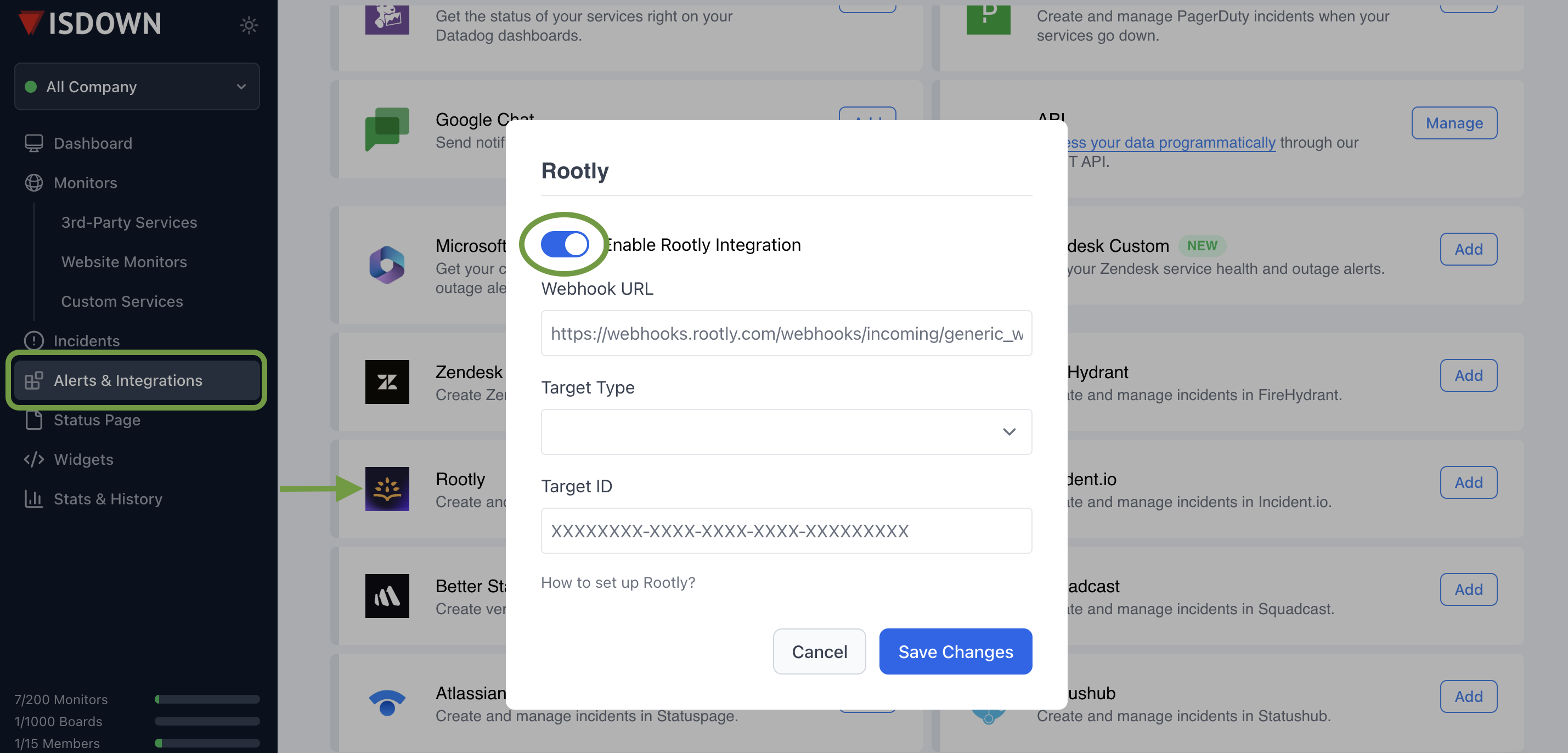This screenshot has width=1568, height=753.
Task: Click the Better Stack logo icon
Action: click(x=387, y=595)
